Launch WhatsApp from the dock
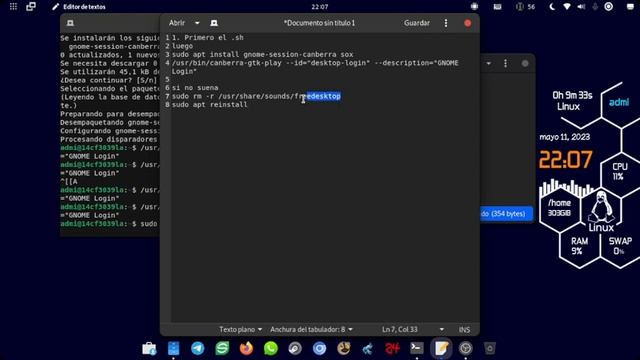This screenshot has width=640, height=360. pos(271,348)
